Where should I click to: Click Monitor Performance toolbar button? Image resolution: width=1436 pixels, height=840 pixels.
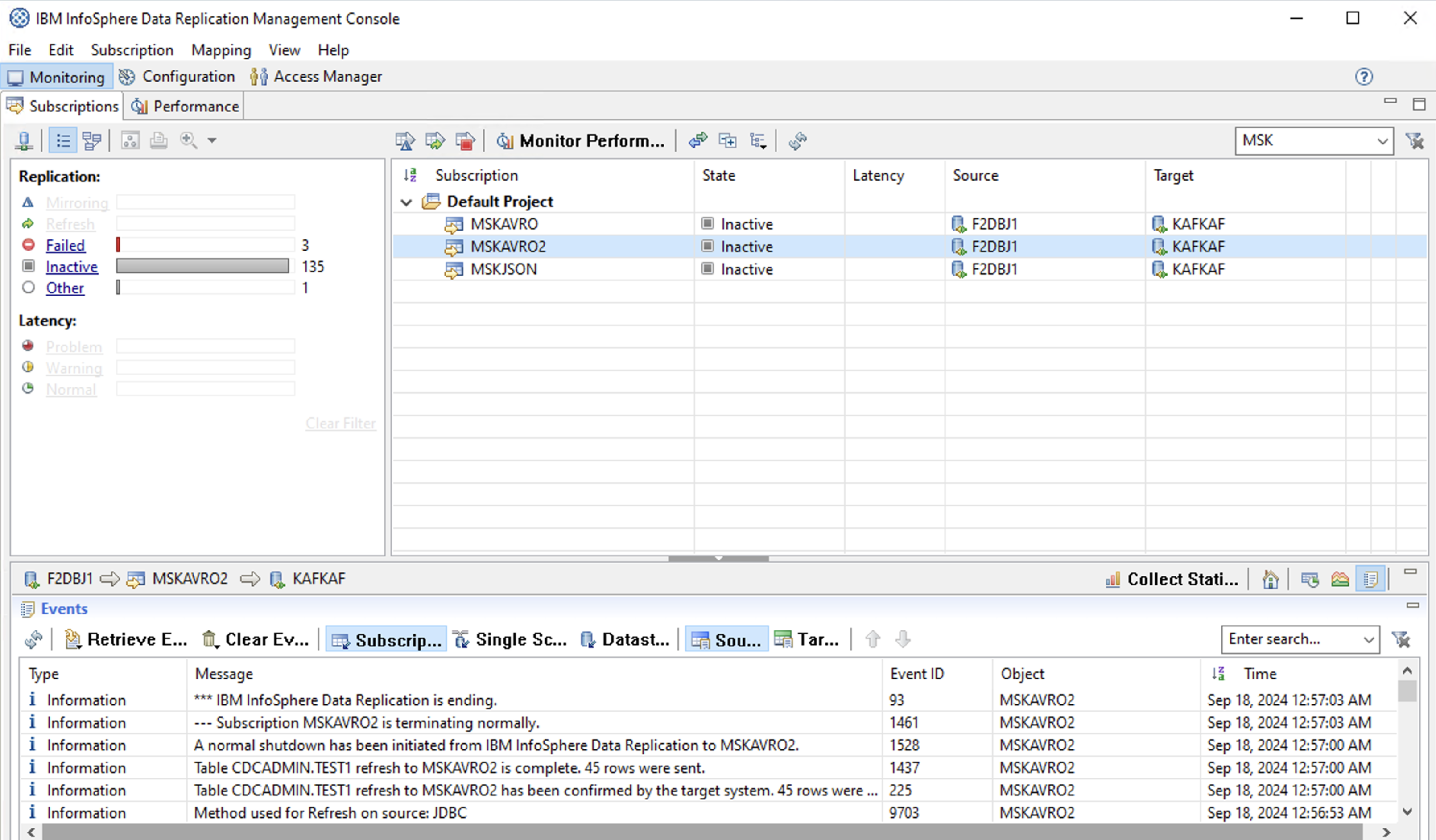[581, 141]
